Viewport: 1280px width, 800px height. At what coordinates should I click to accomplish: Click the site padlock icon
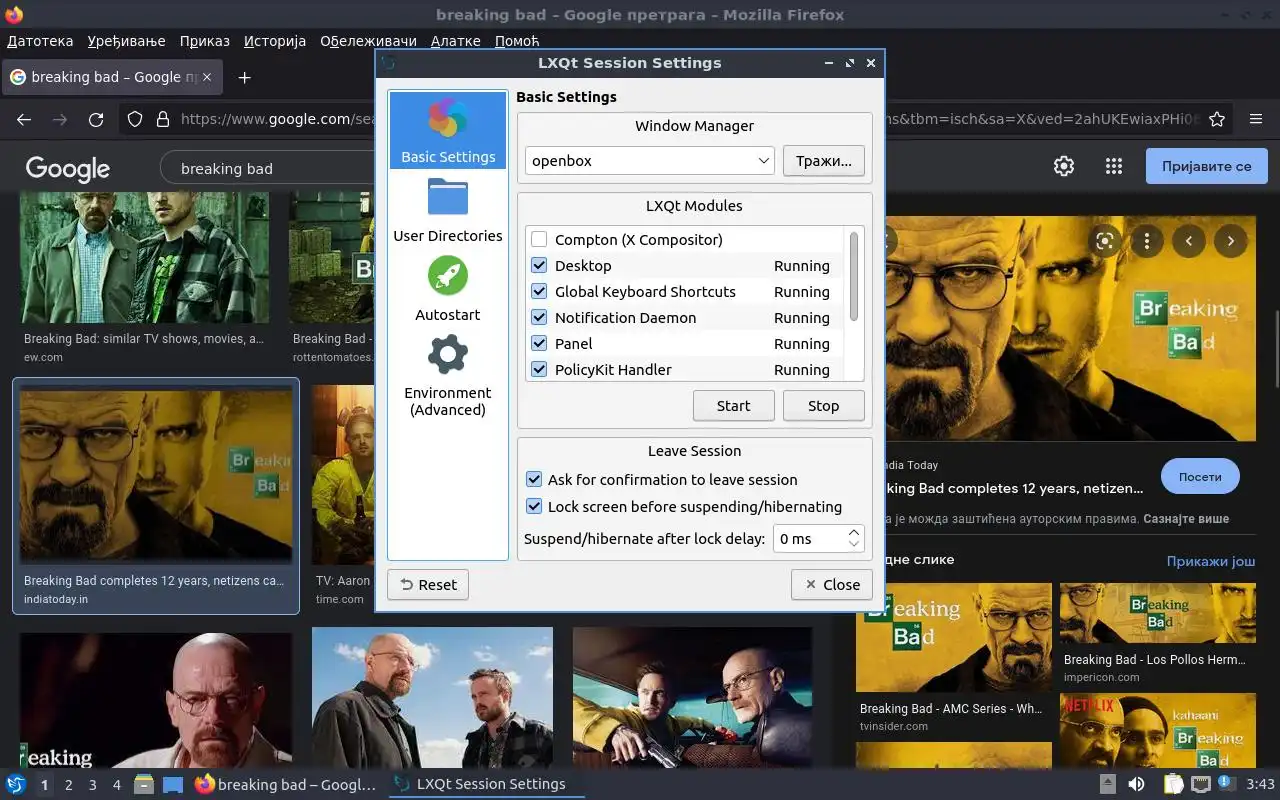163,119
